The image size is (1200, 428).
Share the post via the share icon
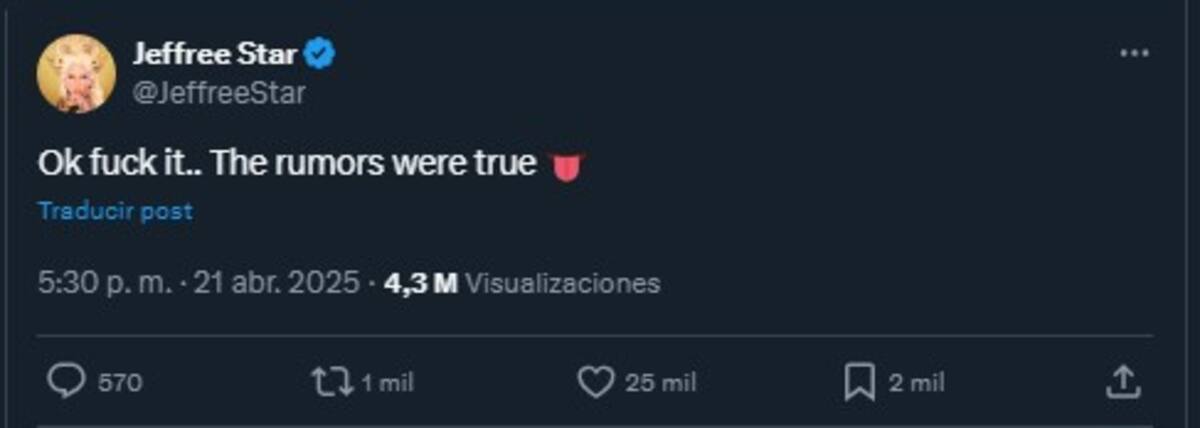pos(1122,381)
